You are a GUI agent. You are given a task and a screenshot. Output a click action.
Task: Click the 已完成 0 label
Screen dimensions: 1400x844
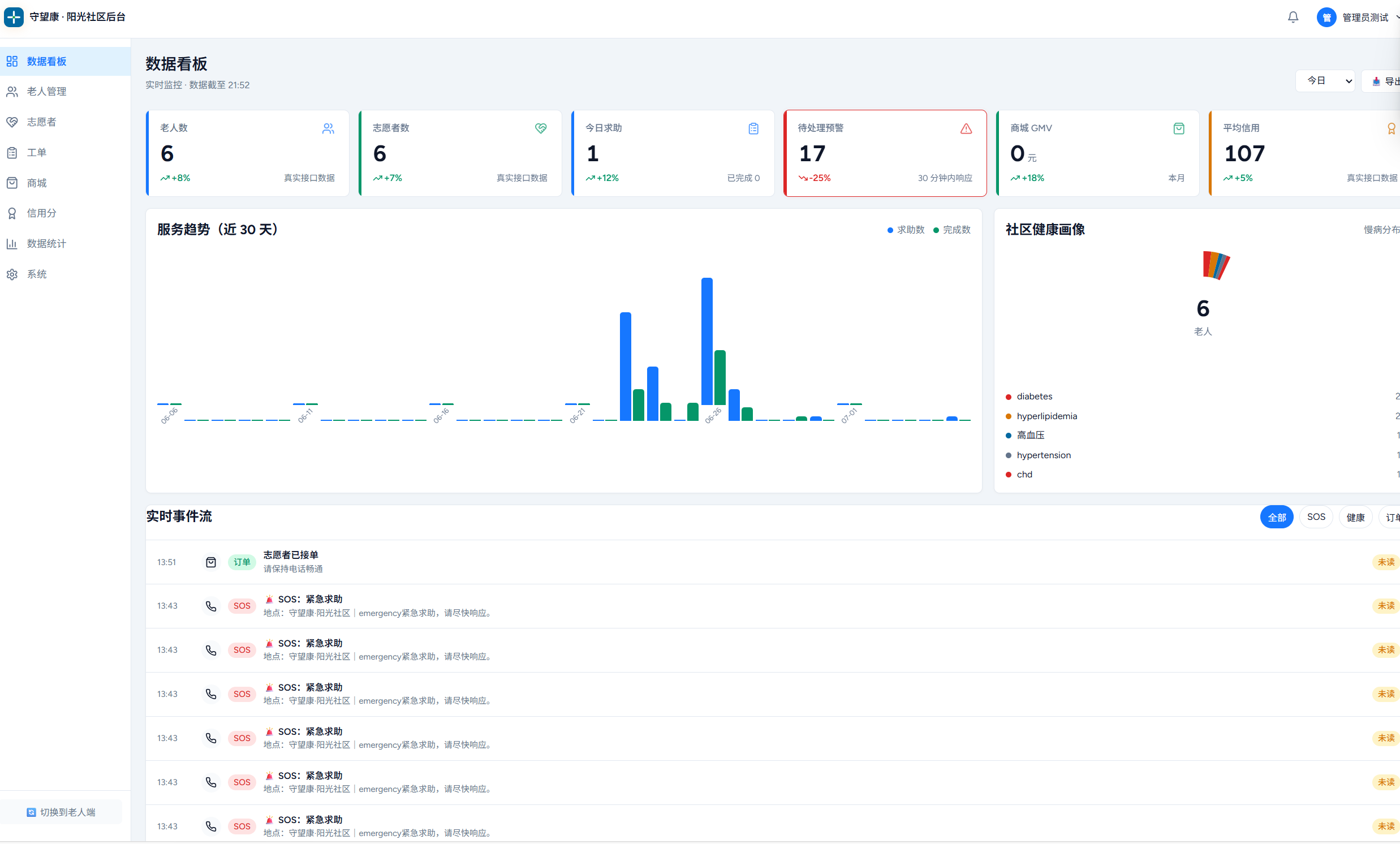pos(743,178)
